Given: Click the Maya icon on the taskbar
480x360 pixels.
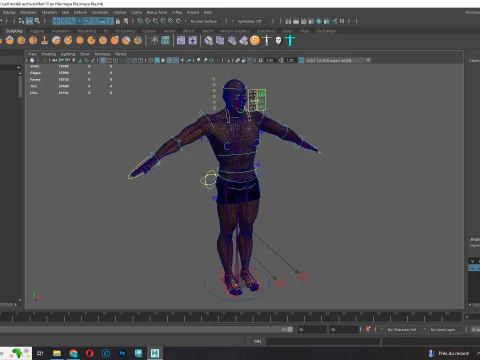Looking at the screenshot, I should (155, 353).
